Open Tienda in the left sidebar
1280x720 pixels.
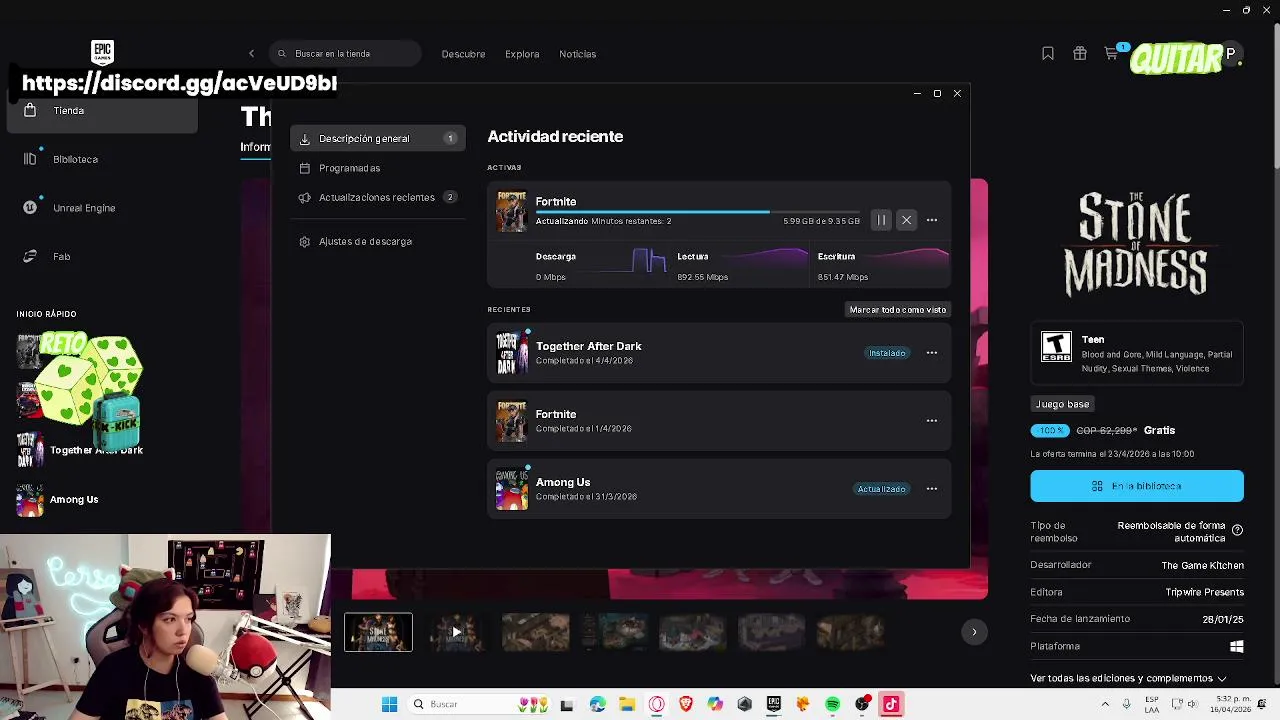pos(102,111)
